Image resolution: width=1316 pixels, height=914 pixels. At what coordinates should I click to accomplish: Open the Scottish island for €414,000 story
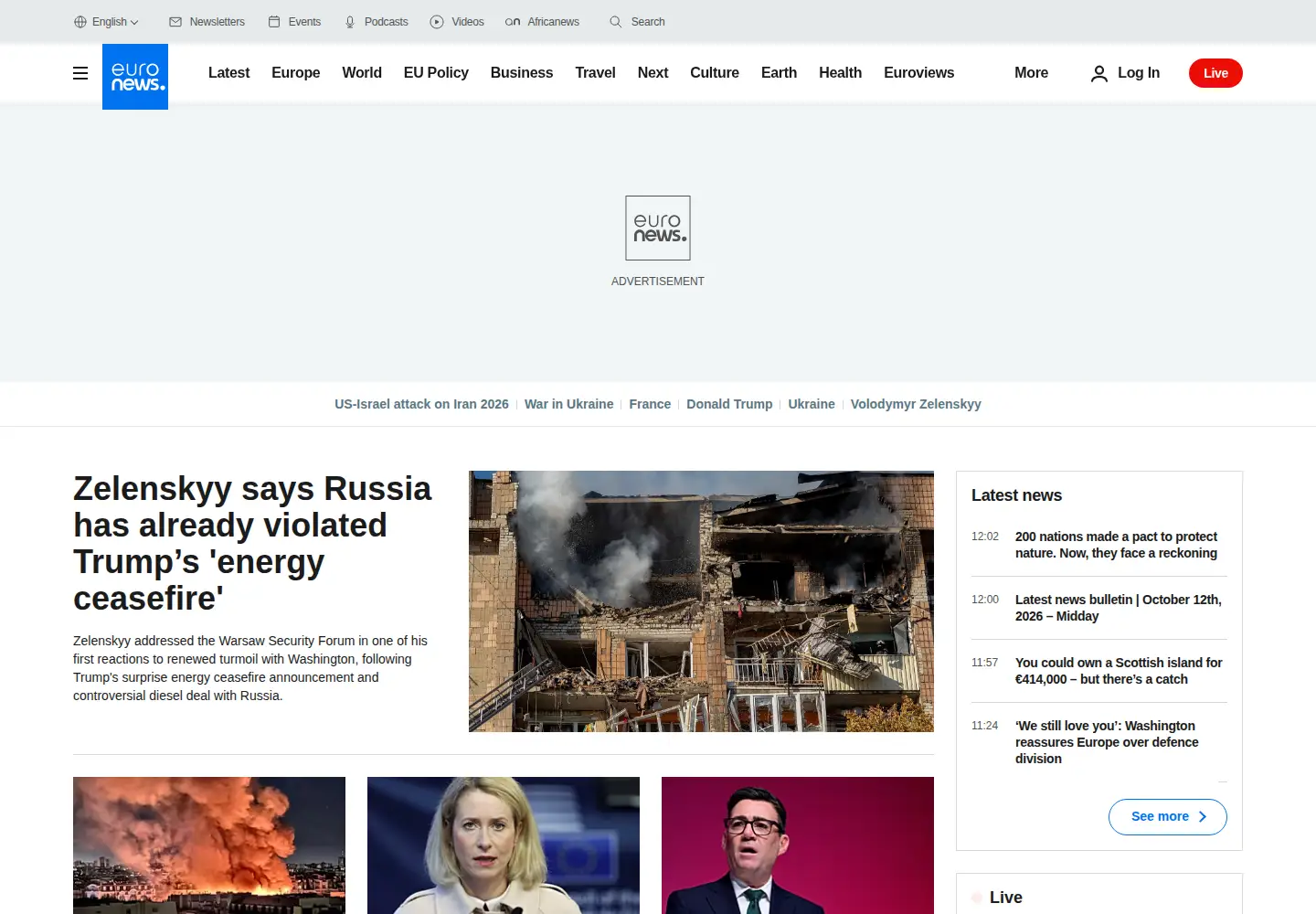coord(1119,671)
